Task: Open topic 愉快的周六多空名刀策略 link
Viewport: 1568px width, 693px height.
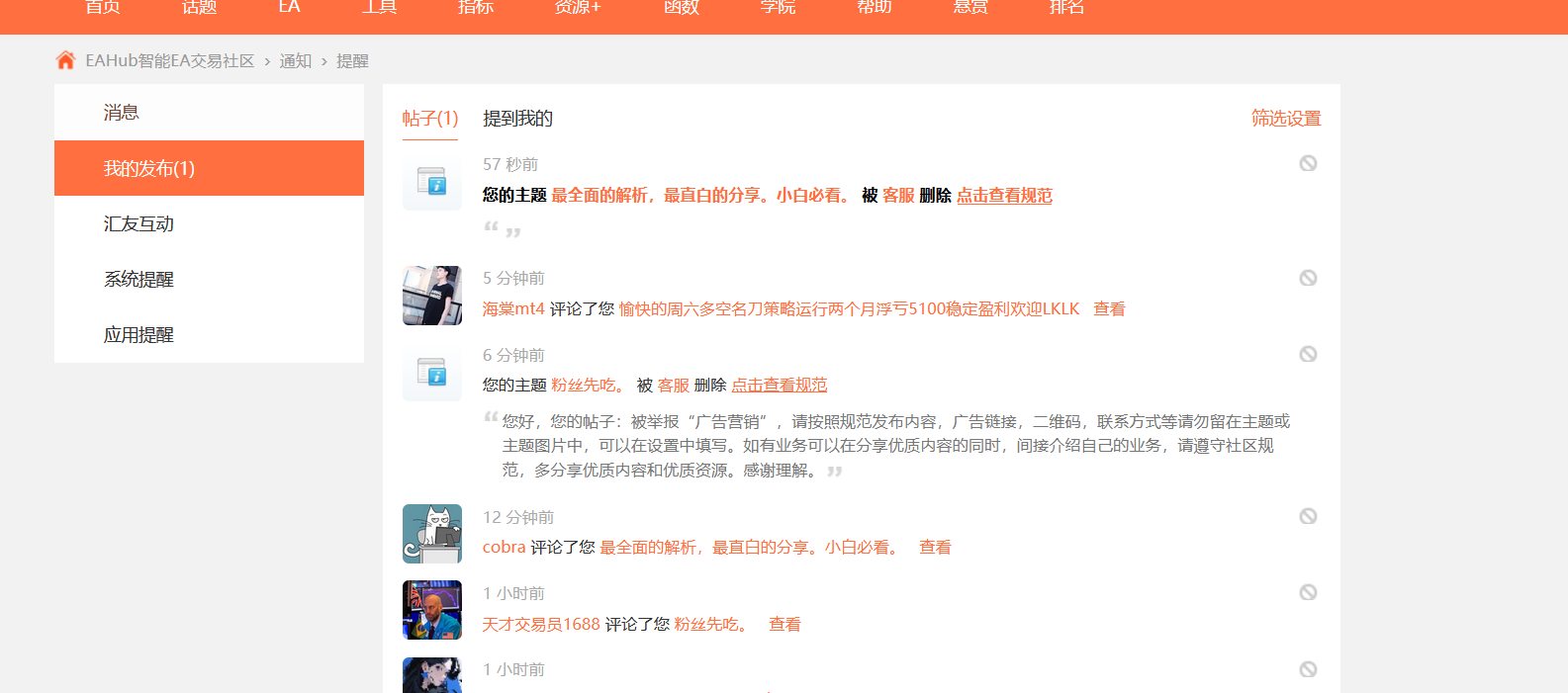Action: pyautogui.click(x=850, y=309)
